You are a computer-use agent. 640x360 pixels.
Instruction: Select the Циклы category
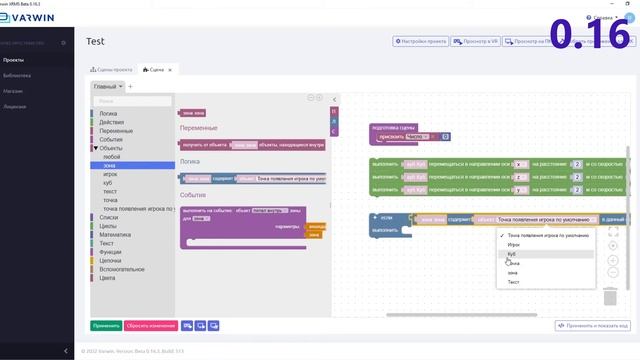108,226
